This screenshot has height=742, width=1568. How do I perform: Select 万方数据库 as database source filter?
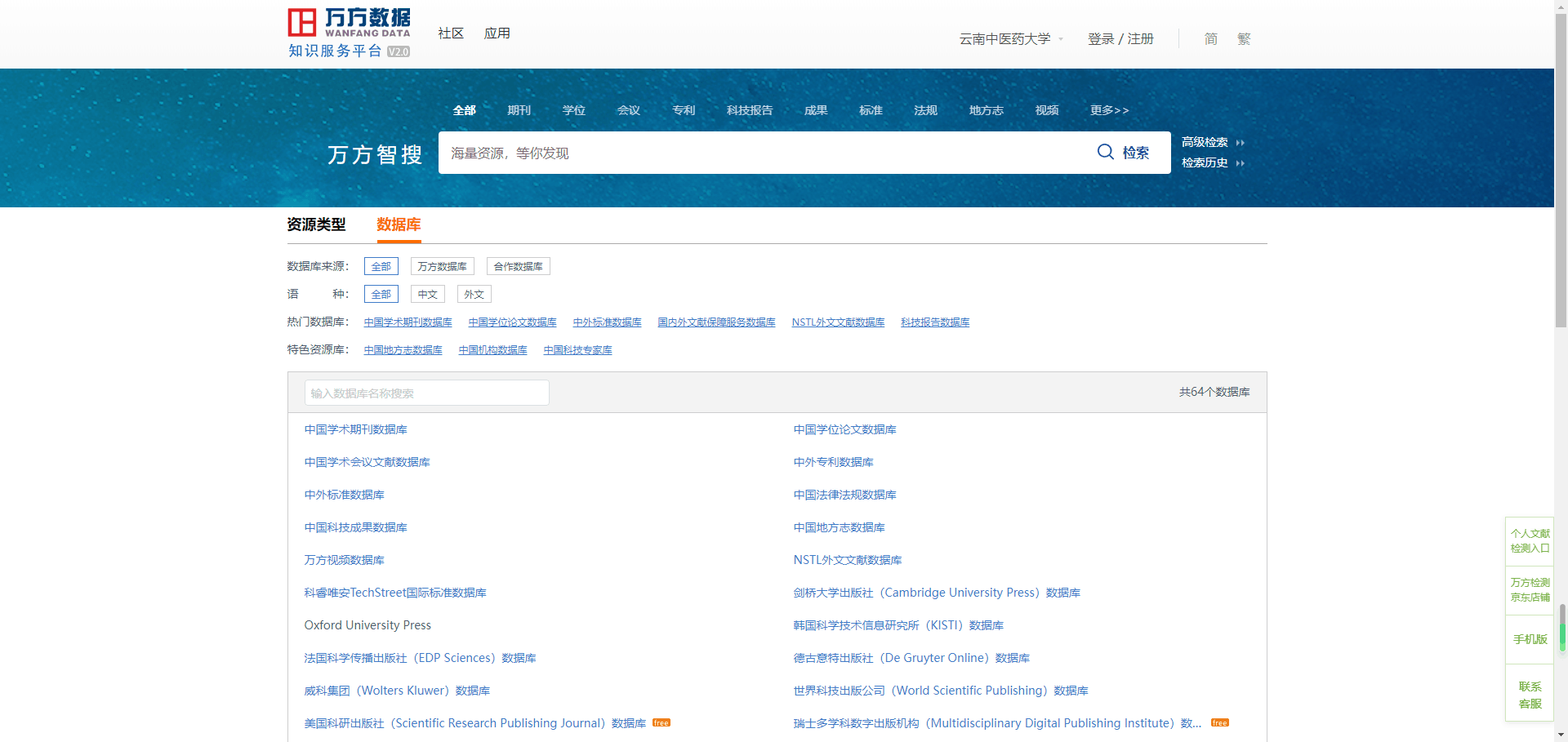tap(442, 267)
